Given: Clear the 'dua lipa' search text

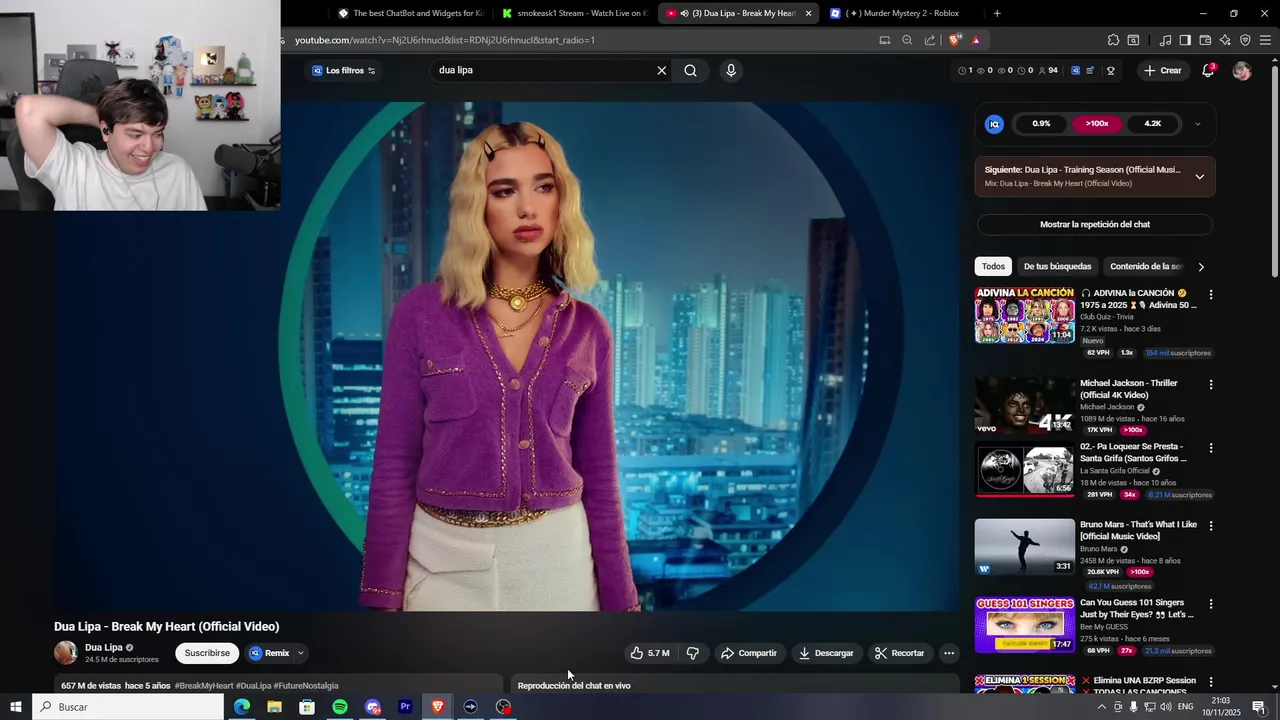Looking at the screenshot, I should pos(661,71).
